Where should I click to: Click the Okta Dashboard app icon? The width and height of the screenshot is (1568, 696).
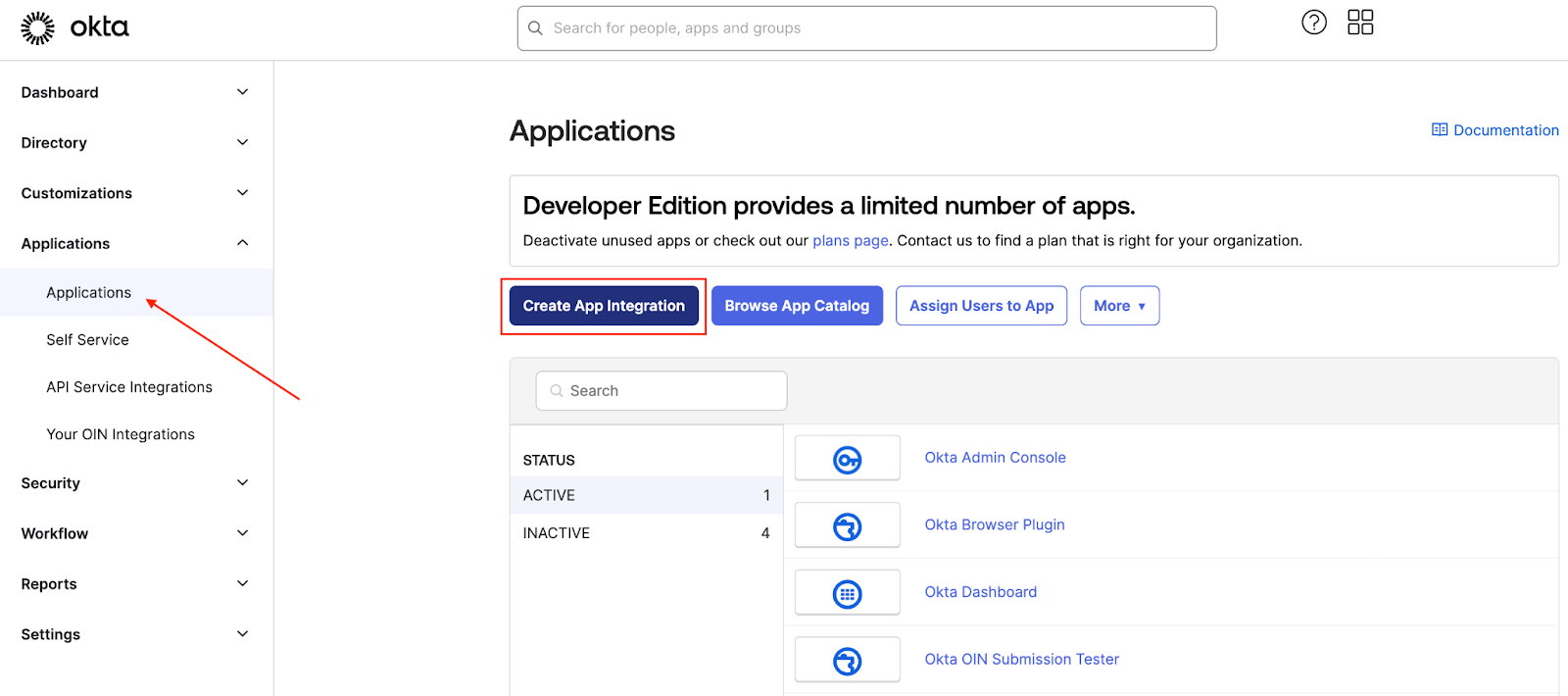(x=847, y=593)
